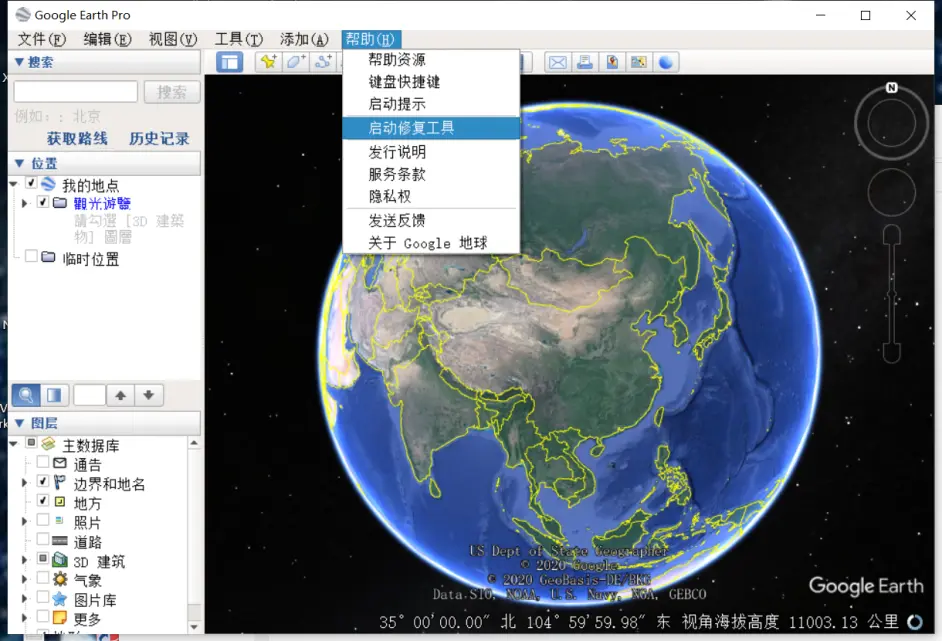
Task: Click the blue globe Earth toolbar icon
Action: pos(666,62)
